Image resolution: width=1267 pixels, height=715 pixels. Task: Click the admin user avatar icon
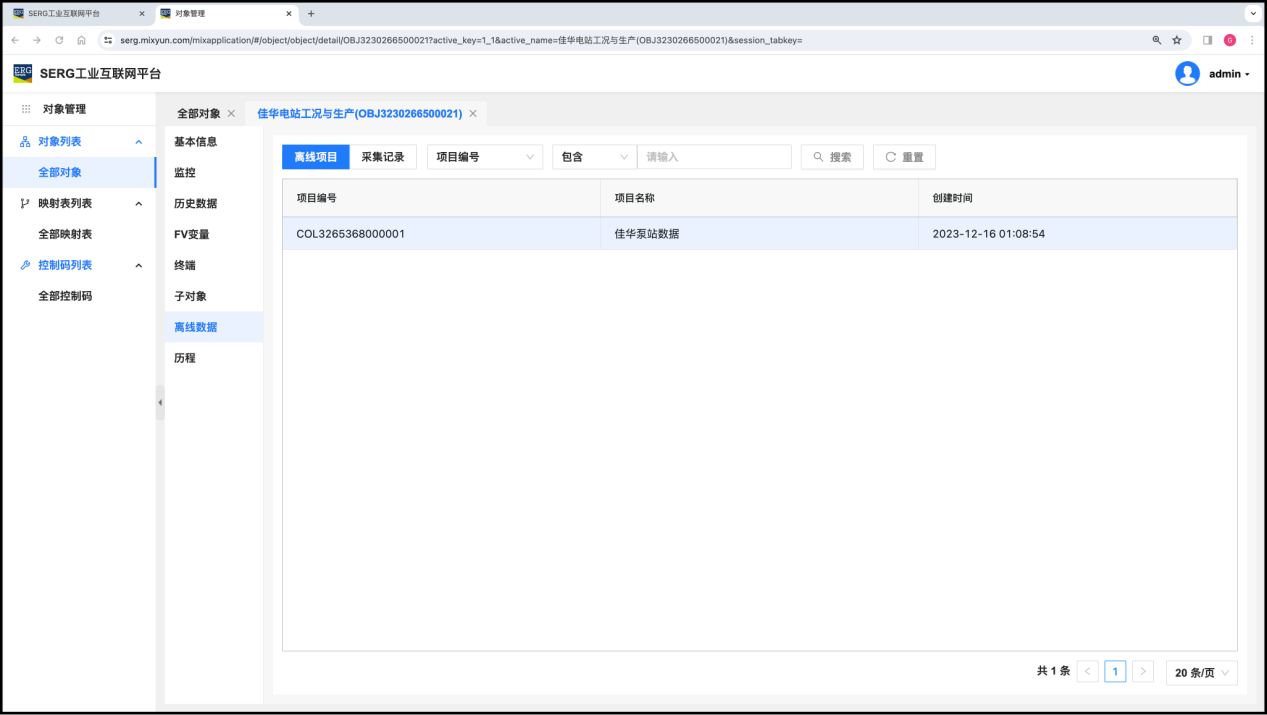click(1187, 74)
